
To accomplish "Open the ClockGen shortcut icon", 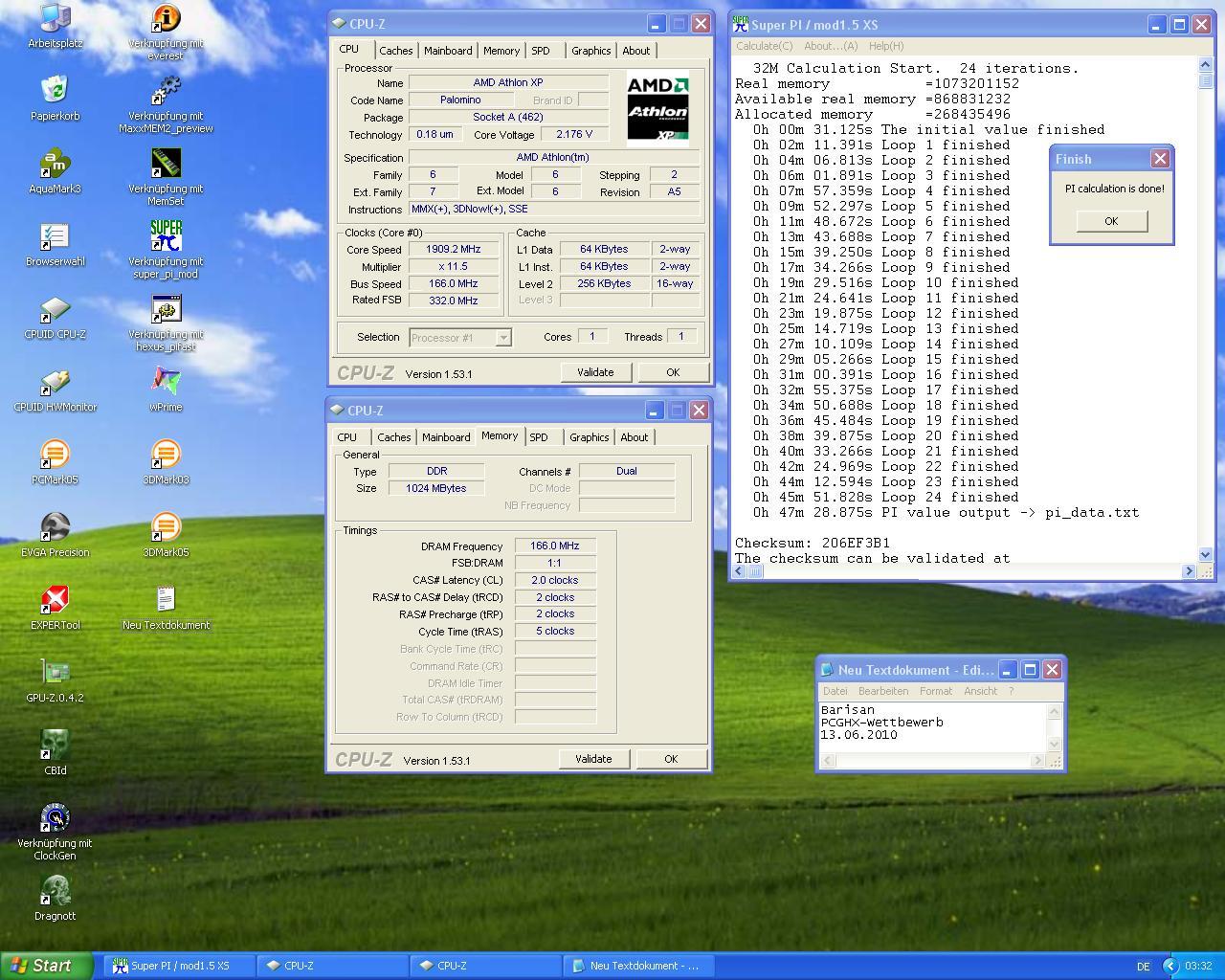I will [56, 831].
